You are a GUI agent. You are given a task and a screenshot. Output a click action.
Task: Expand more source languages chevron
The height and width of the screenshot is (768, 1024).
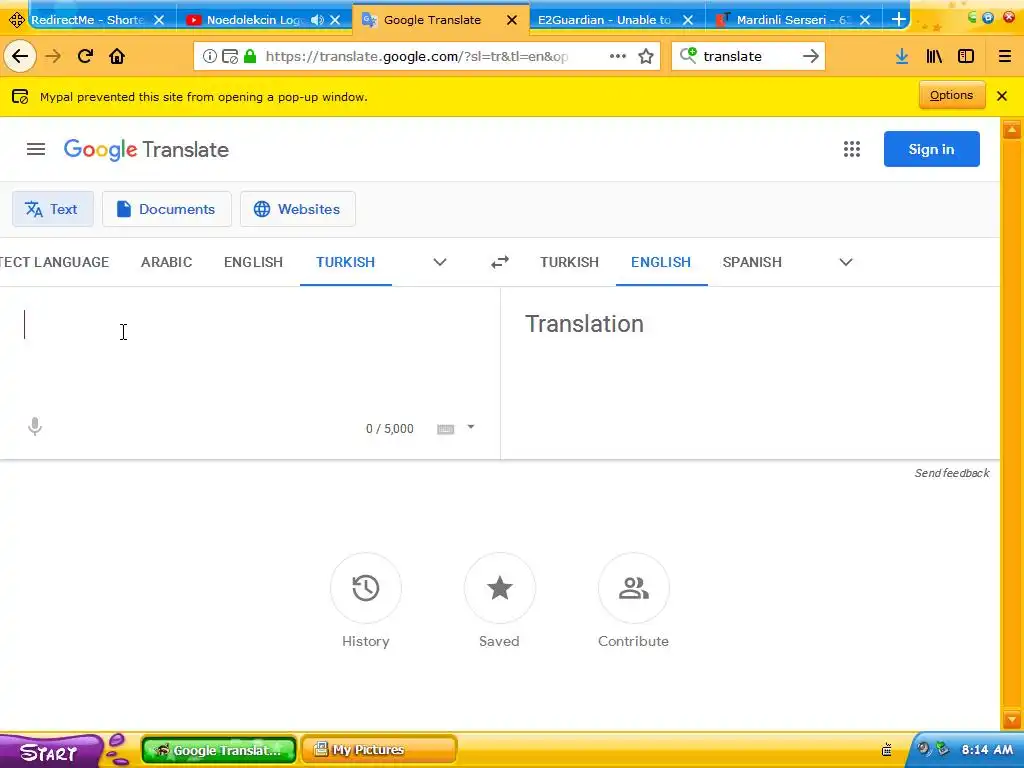click(440, 262)
